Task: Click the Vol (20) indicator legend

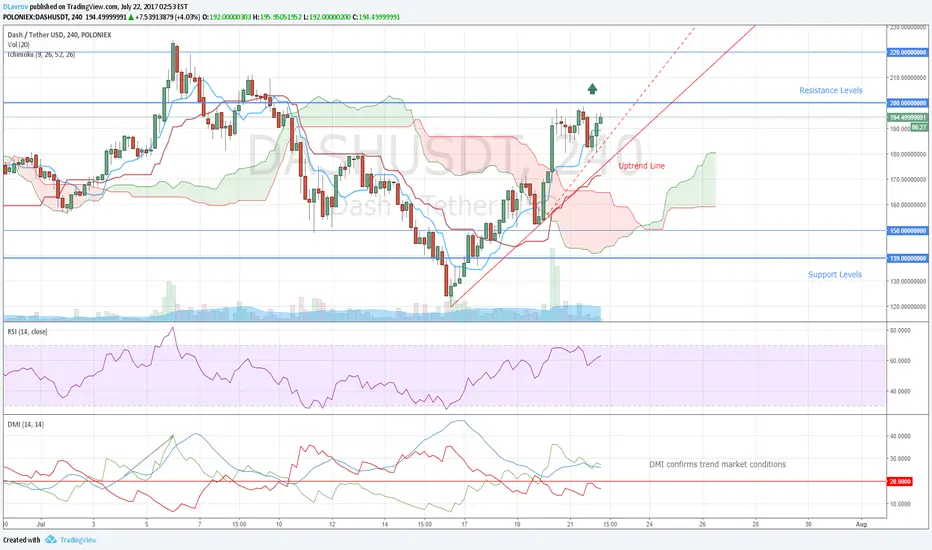Action: 19,45
